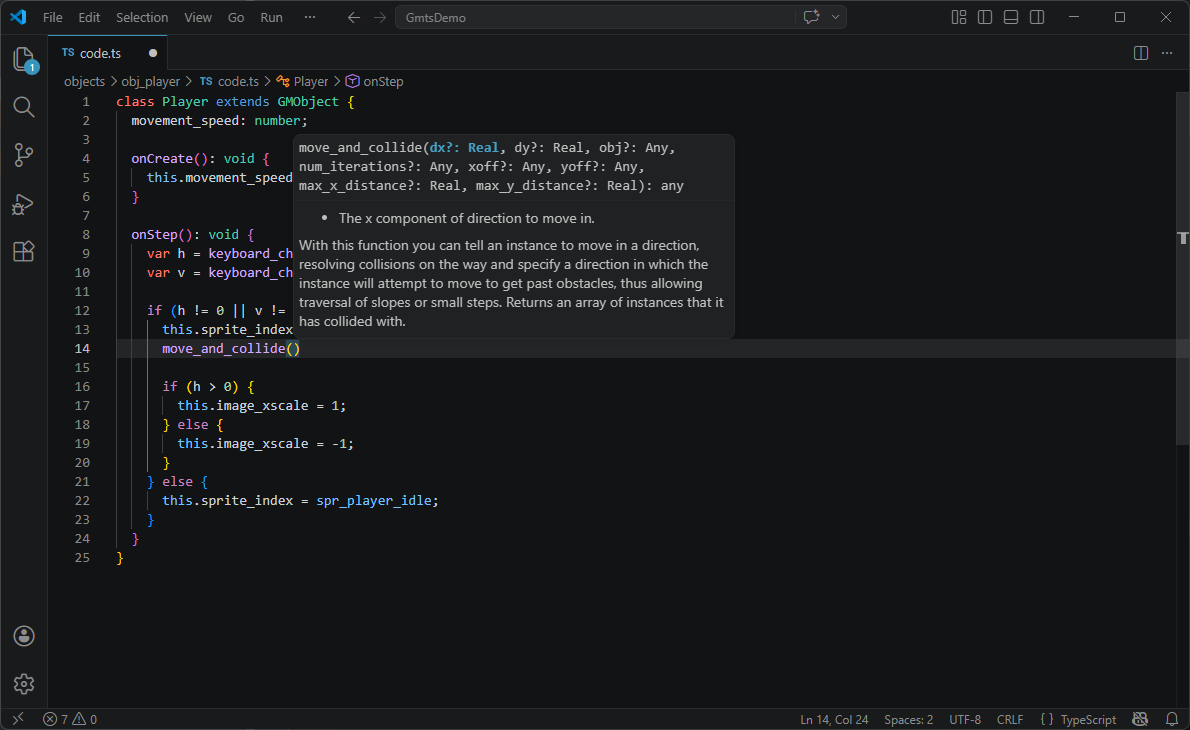Click Ln 14, Col 24 to go to line
This screenshot has height=730, width=1190.
coord(833,719)
